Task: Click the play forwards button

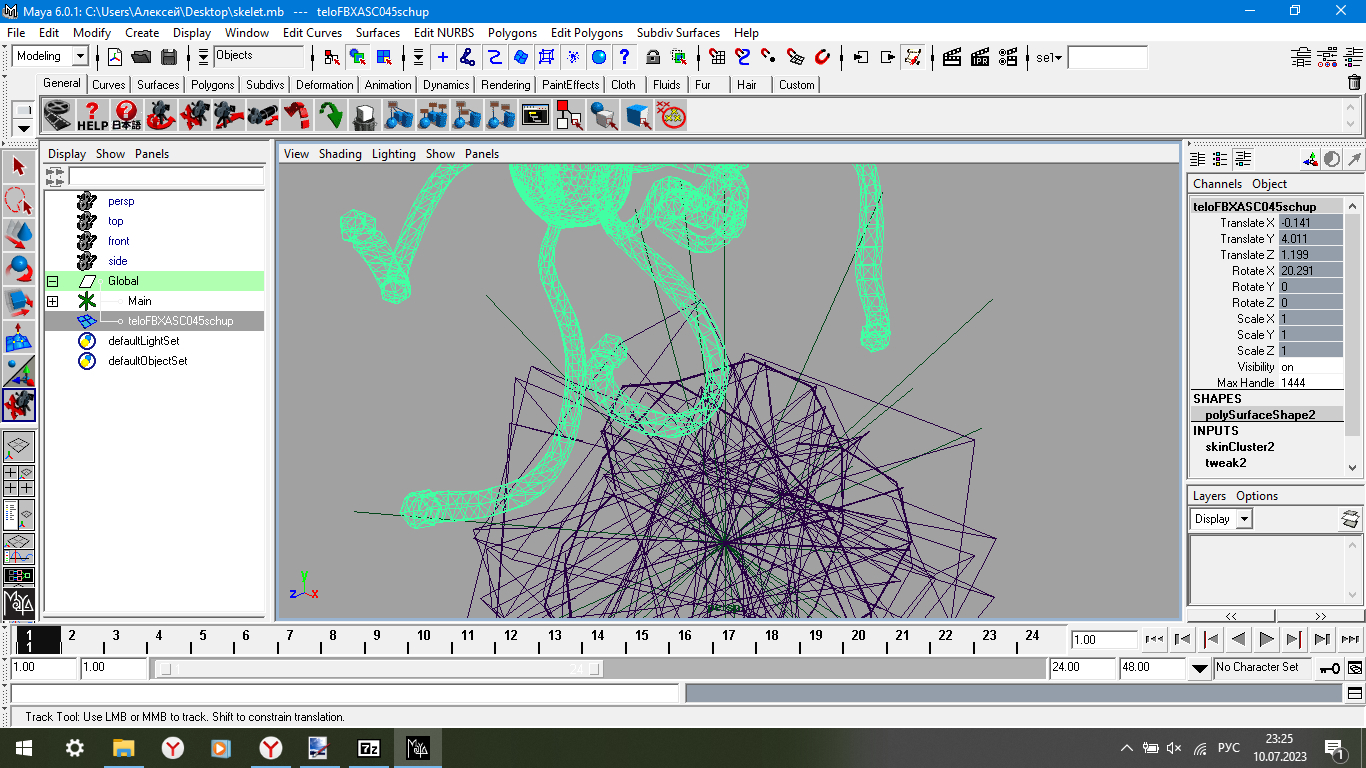Action: (1266, 639)
